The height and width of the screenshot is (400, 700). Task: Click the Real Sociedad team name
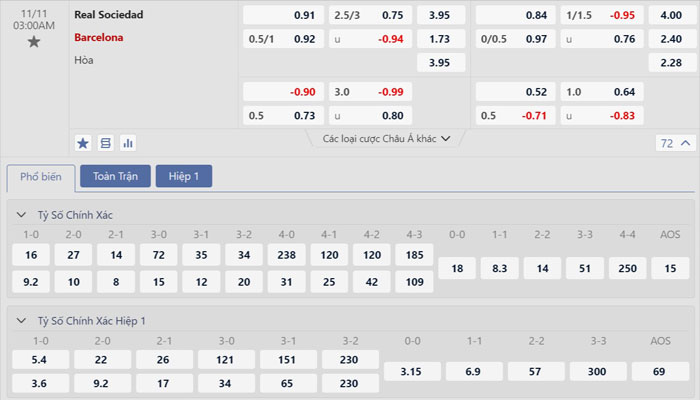pos(108,15)
